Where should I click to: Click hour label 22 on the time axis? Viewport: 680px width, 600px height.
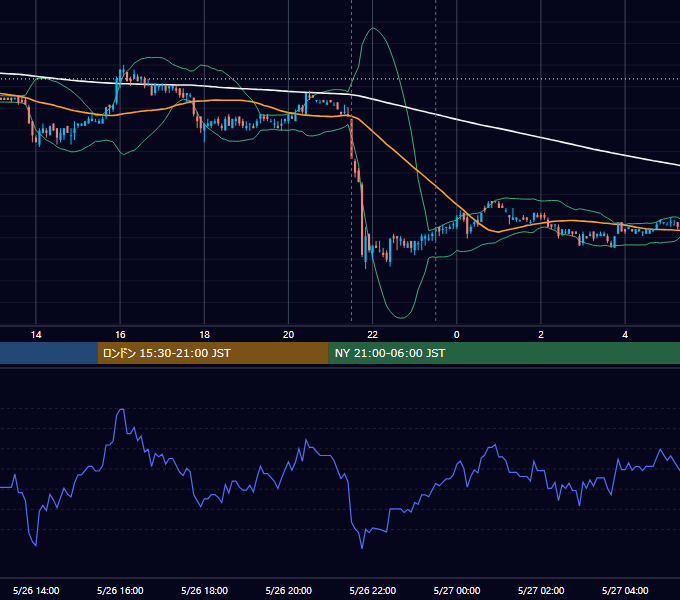pos(373,335)
